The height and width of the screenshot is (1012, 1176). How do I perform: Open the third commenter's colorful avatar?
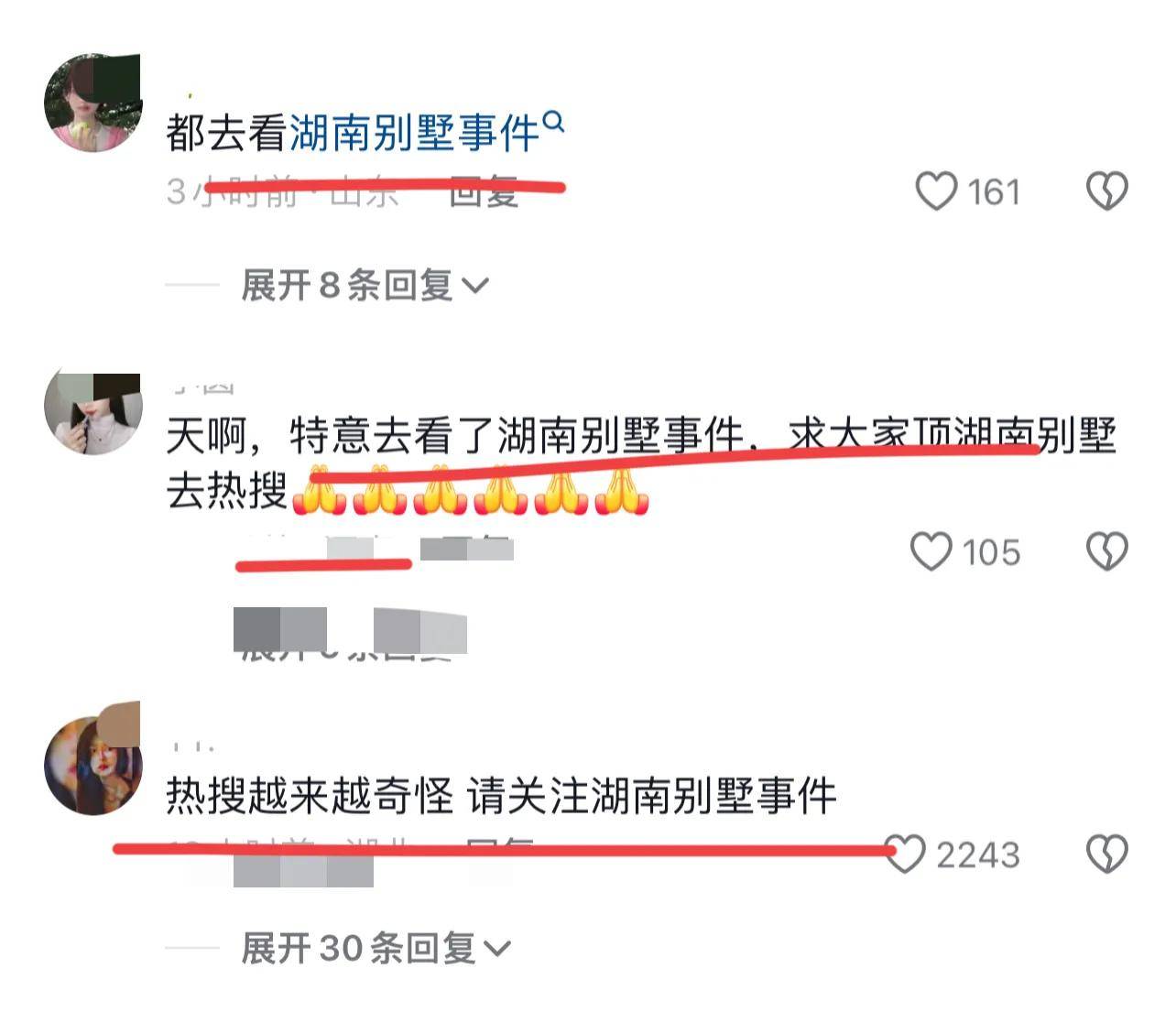(93, 762)
